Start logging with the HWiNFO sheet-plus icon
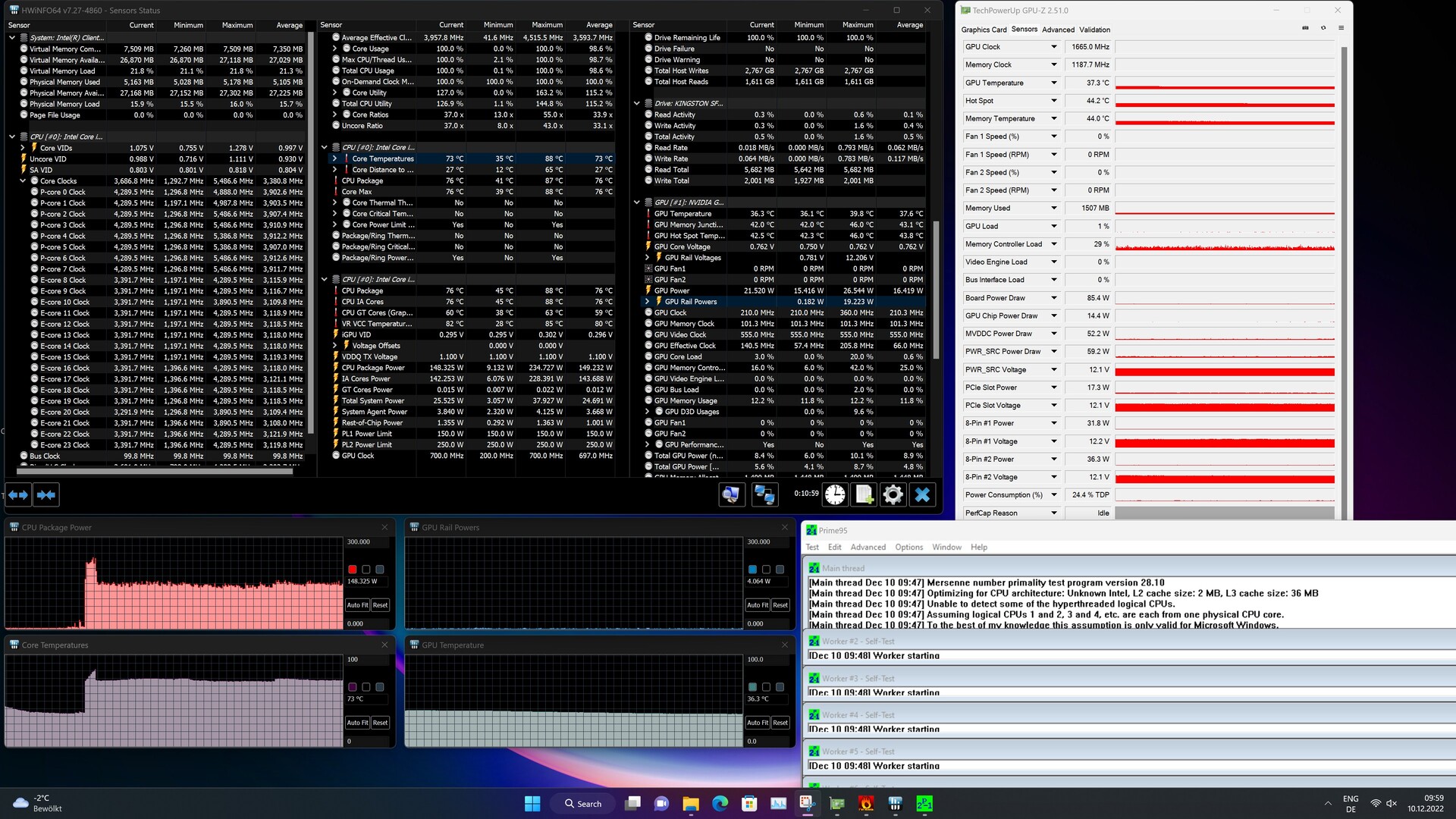Image resolution: width=1456 pixels, height=819 pixels. 864,495
